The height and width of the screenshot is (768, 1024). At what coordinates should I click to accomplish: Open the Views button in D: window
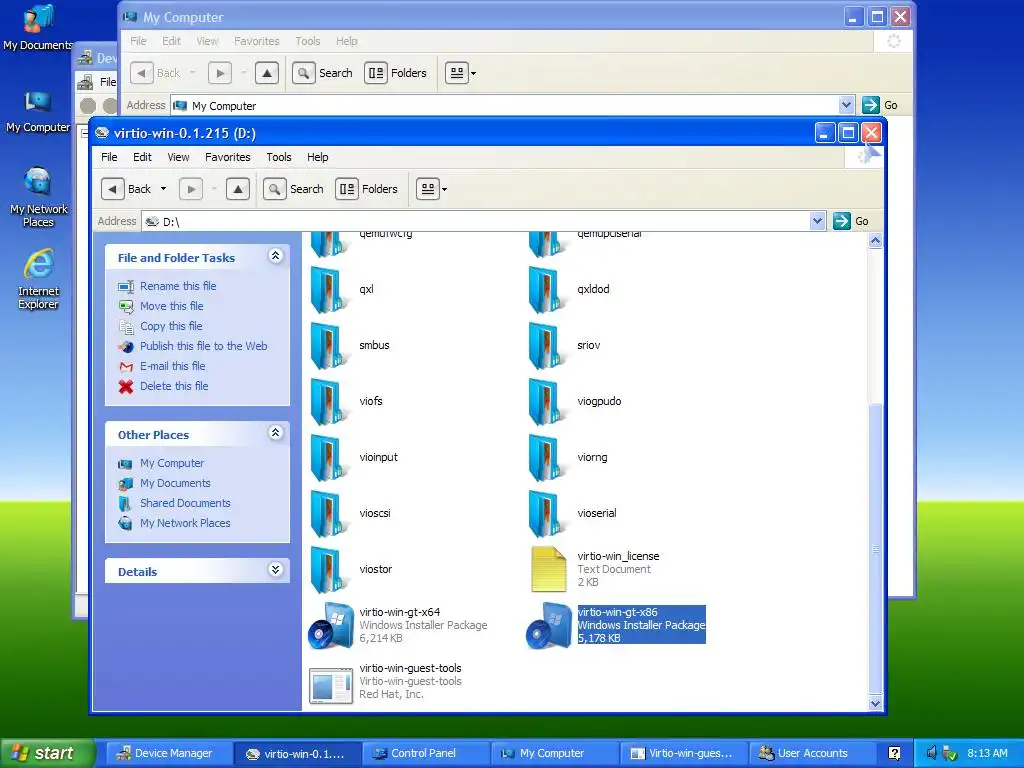click(428, 189)
